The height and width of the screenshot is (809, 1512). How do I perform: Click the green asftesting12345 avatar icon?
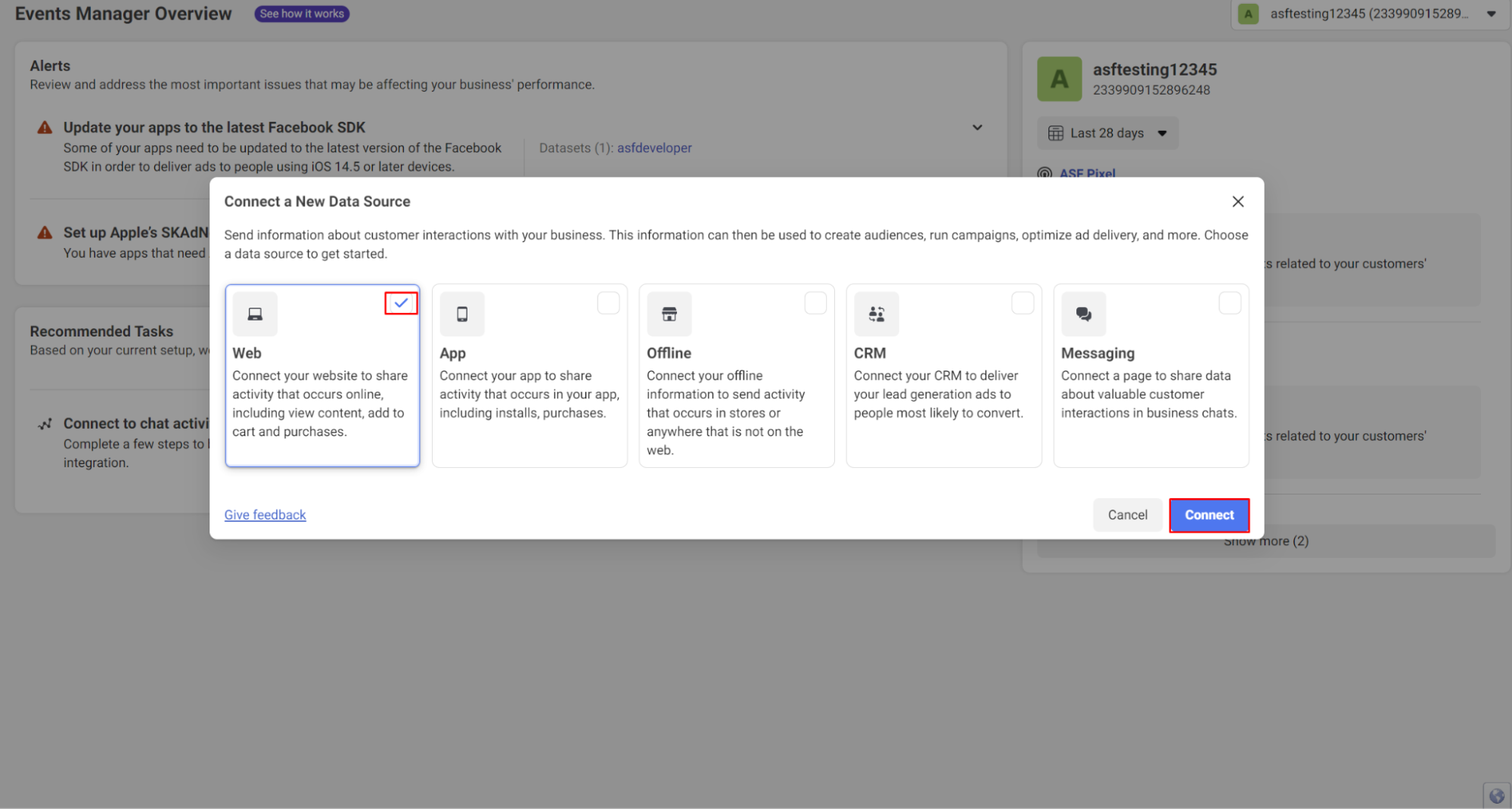pyautogui.click(x=1060, y=79)
